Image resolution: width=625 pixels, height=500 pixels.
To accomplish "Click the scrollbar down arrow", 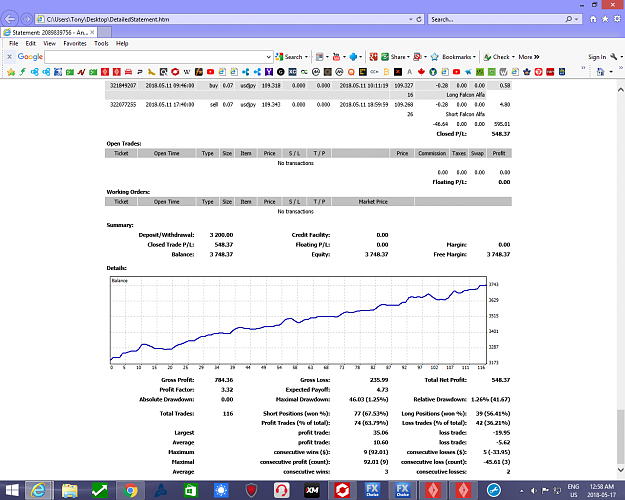I will 621,470.
